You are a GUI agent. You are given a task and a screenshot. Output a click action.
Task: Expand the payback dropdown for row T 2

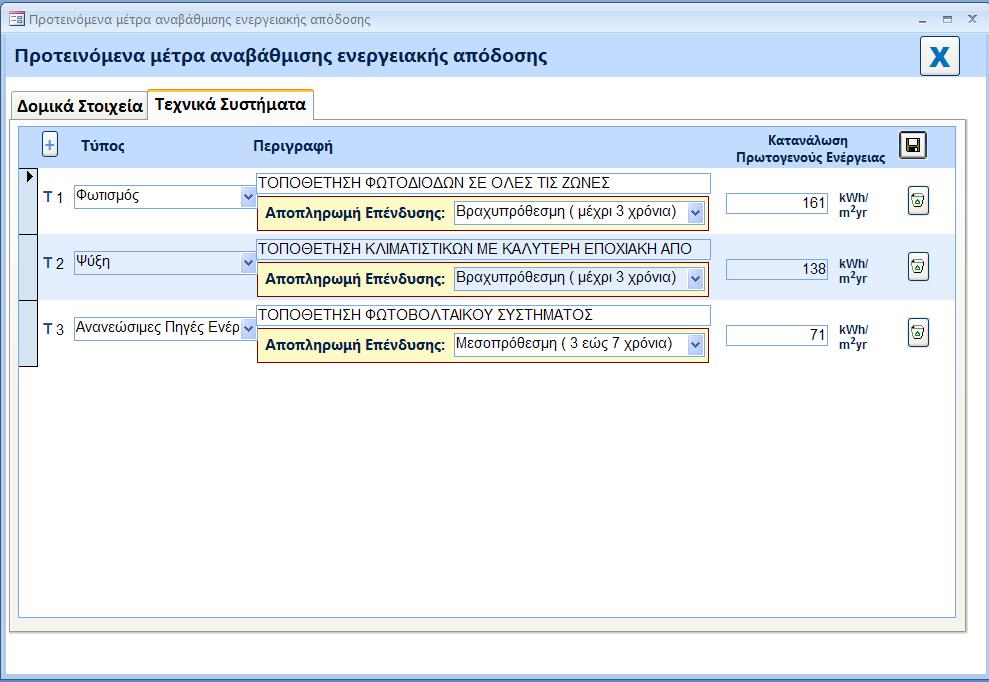coord(695,278)
